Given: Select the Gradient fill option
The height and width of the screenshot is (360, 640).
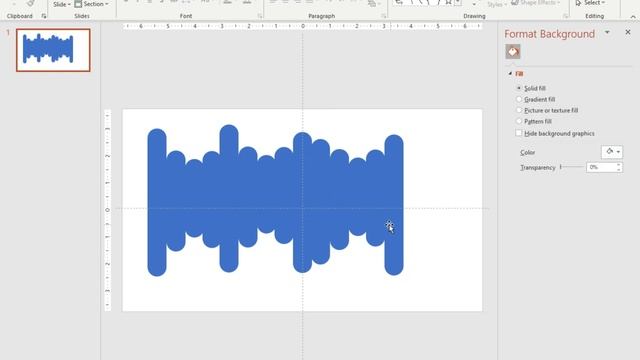Looking at the screenshot, I should click(519, 99).
